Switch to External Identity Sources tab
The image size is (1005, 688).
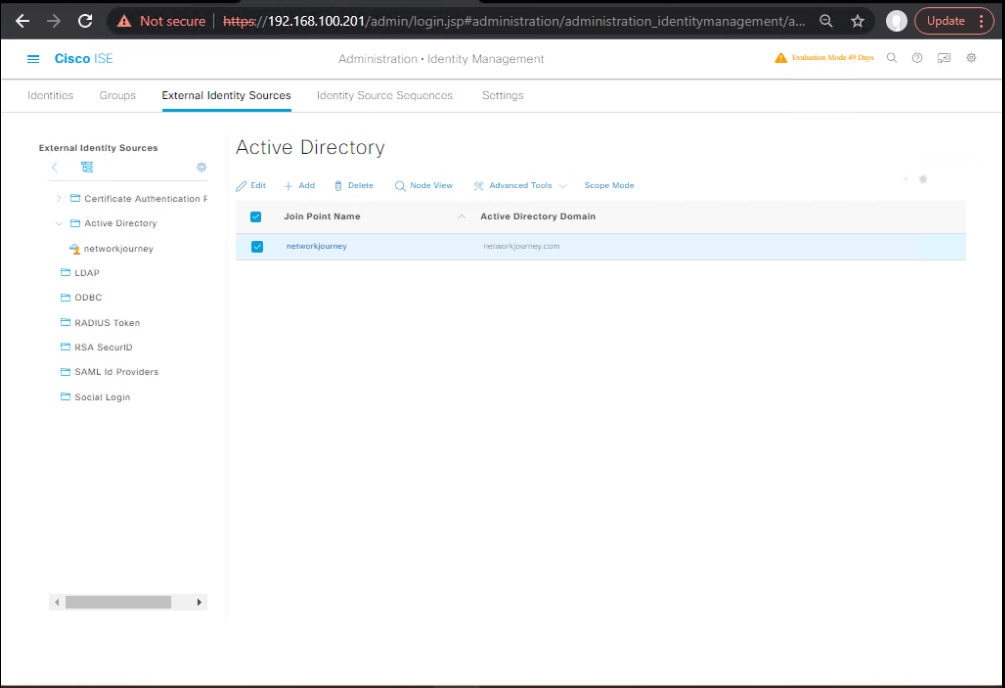tap(226, 95)
